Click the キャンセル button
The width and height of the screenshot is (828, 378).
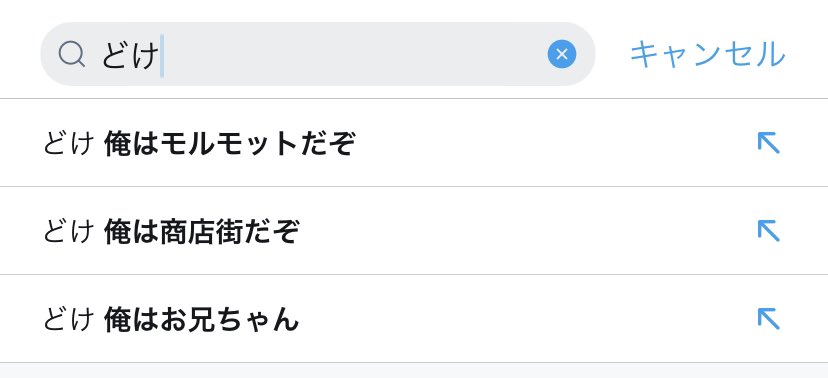click(708, 54)
